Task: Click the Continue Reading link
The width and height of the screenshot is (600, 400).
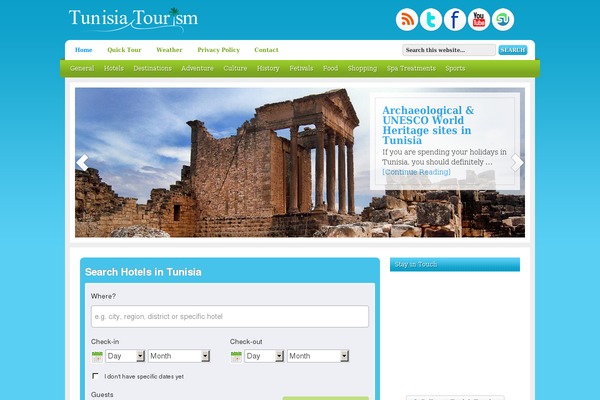Action: [x=416, y=172]
